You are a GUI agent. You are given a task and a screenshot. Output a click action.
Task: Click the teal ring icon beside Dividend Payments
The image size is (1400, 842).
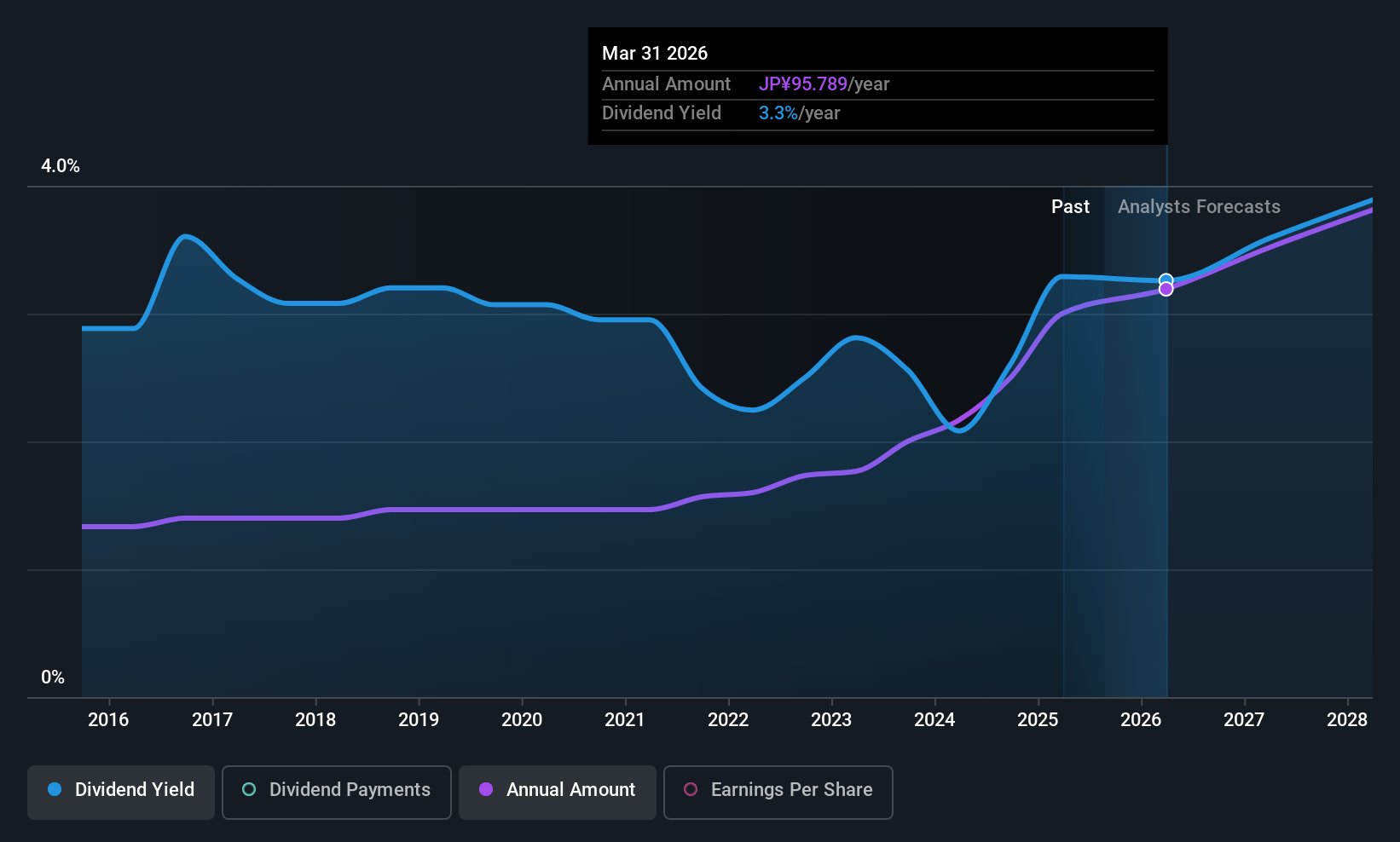tap(249, 789)
